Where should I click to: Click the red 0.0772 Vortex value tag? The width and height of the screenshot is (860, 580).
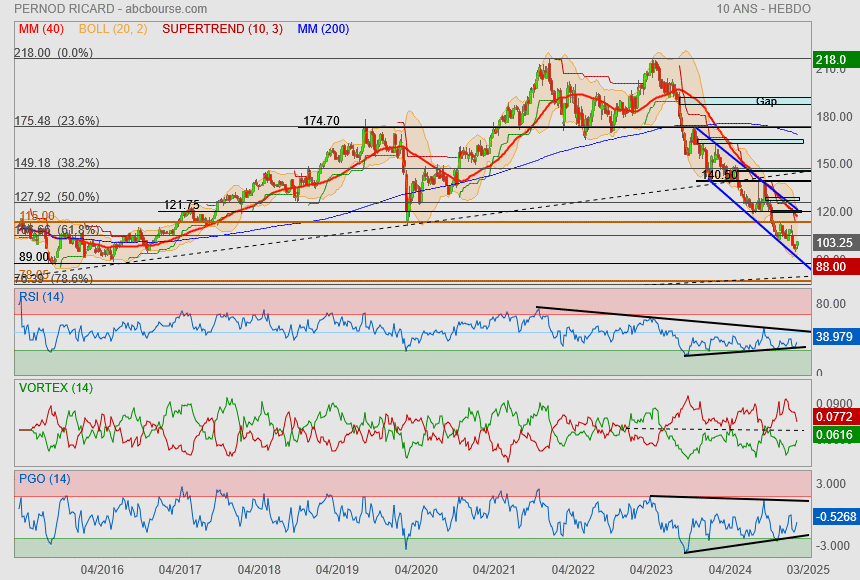[x=835, y=416]
